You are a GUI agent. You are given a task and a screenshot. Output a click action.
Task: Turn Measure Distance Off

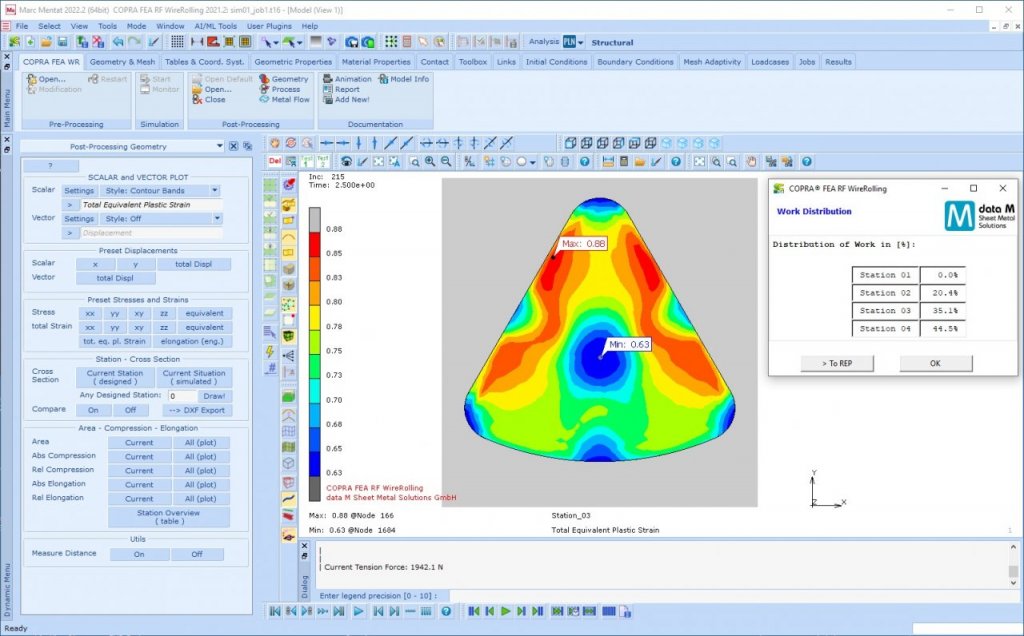click(x=197, y=554)
